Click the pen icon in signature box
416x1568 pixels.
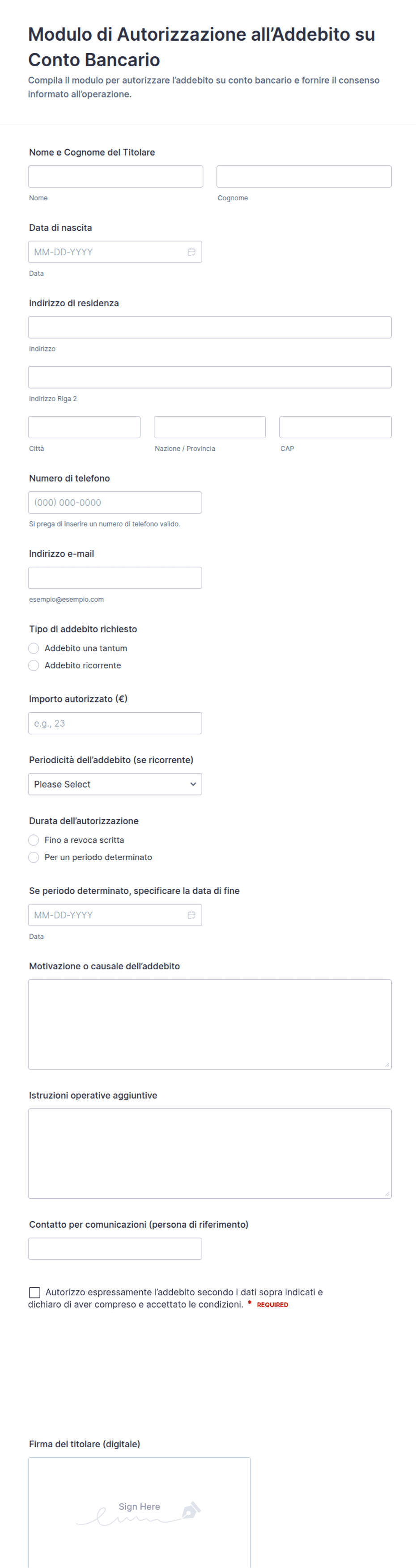point(191,1510)
